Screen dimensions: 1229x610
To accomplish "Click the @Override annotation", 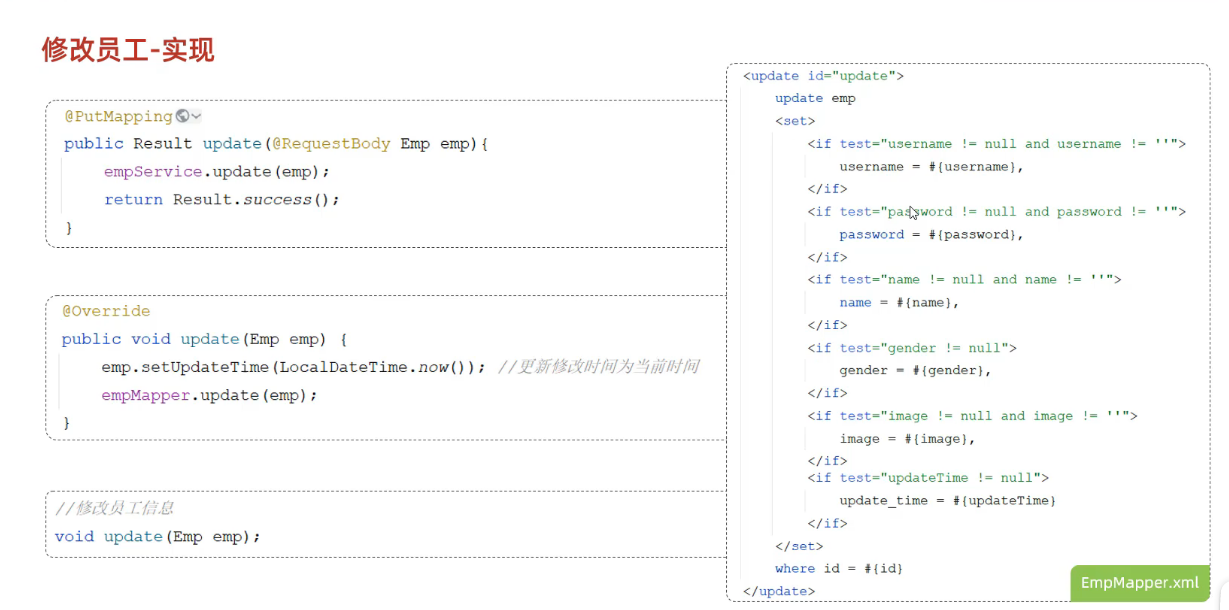I will click(106, 311).
